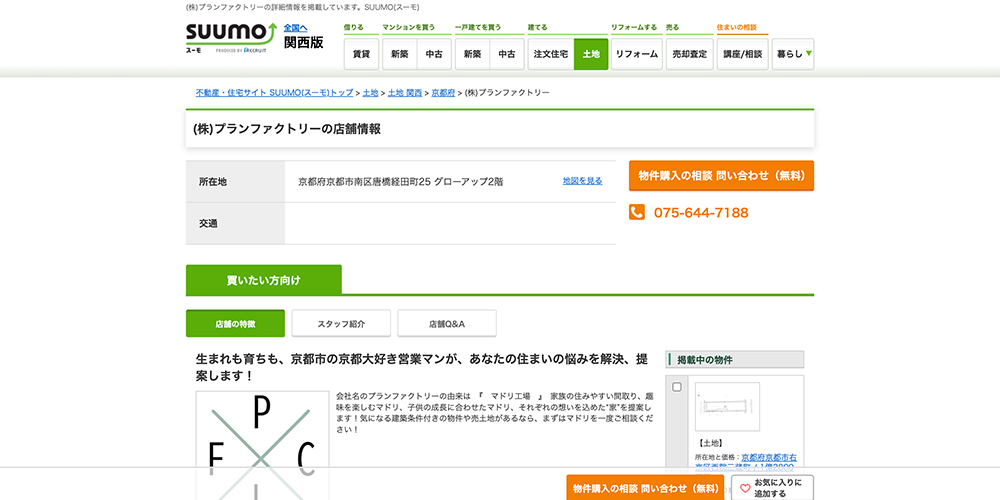Tick the checkbox beside the land listing
Screen dimensions: 1000x500
(x=677, y=386)
